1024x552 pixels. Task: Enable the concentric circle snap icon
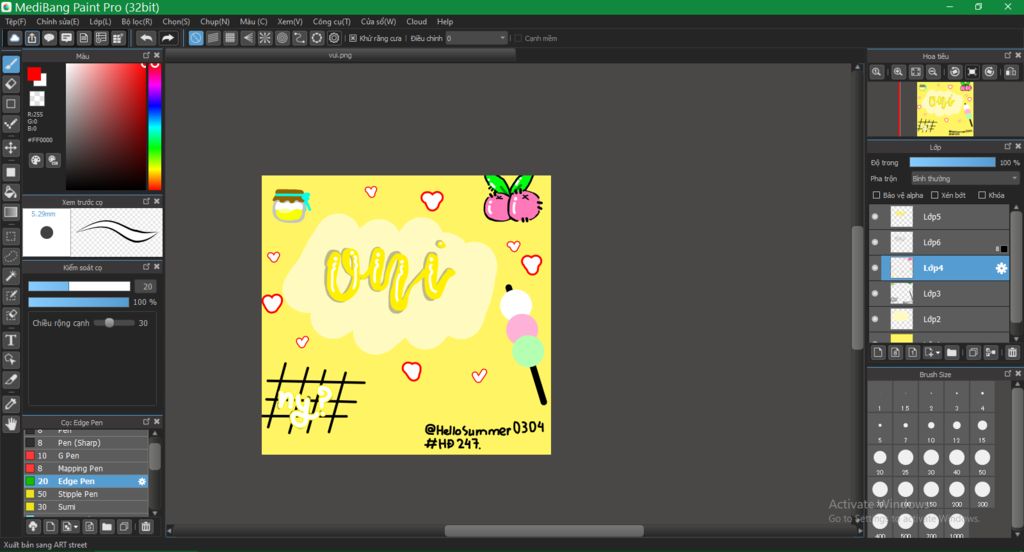click(282, 38)
